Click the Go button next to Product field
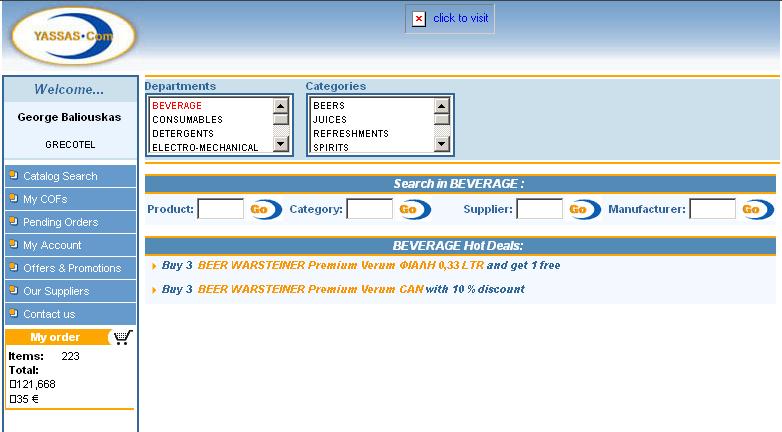The height and width of the screenshot is (432, 782). [265, 209]
